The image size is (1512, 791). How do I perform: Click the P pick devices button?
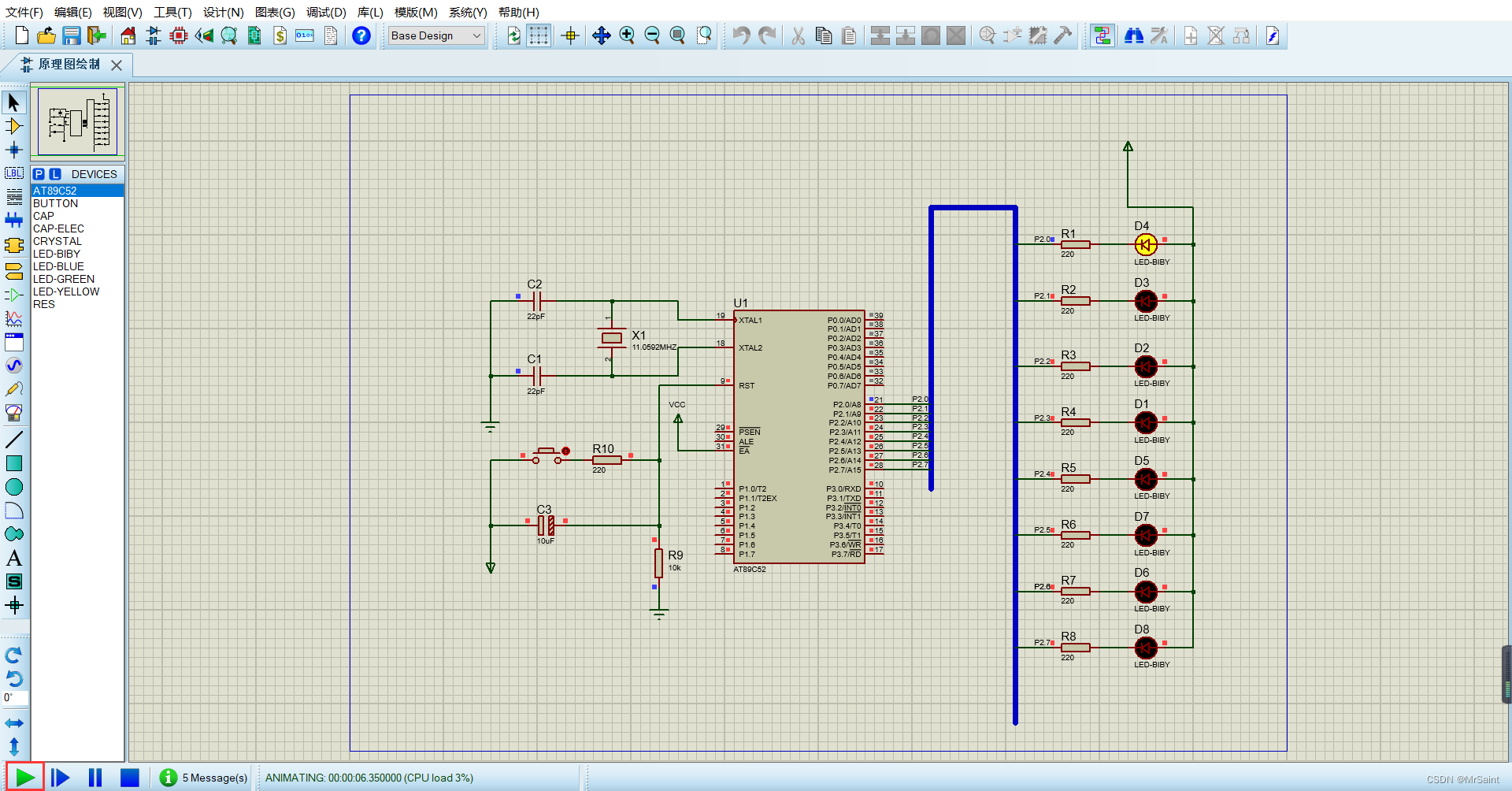39,174
